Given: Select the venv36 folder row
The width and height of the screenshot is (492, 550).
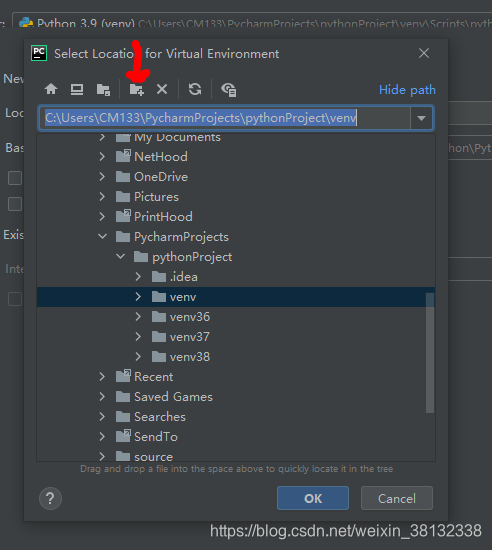Looking at the screenshot, I should coord(236,317).
